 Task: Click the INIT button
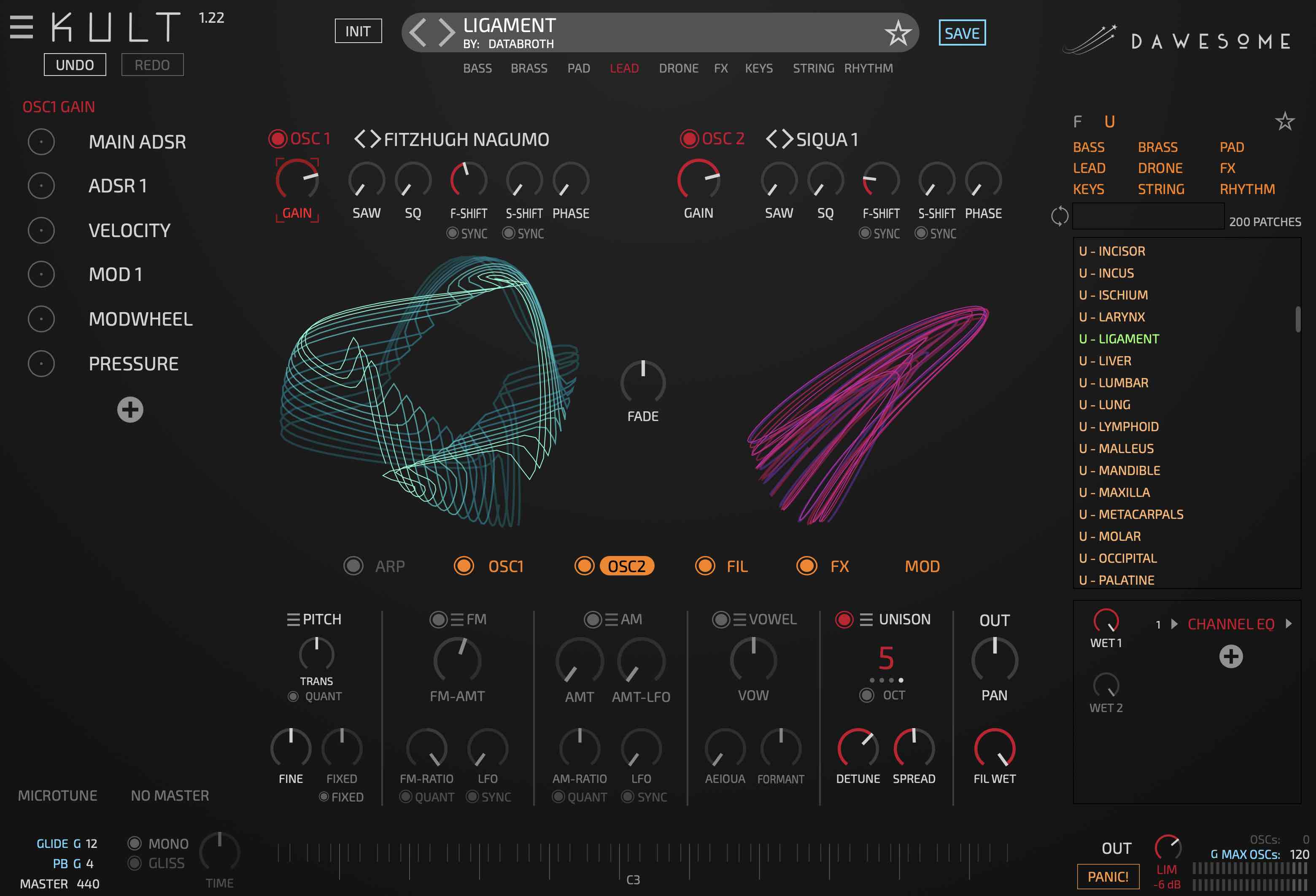(358, 31)
